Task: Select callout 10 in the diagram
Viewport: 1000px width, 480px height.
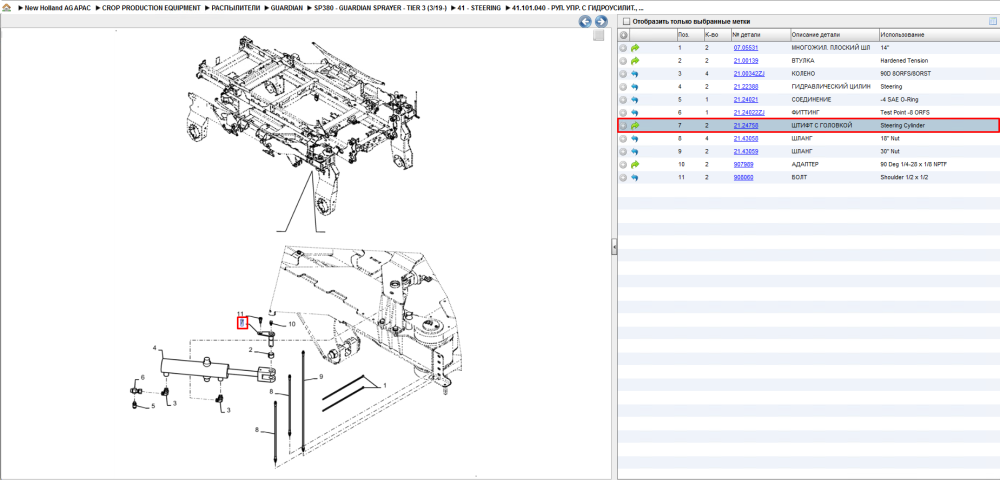Action: (291, 324)
